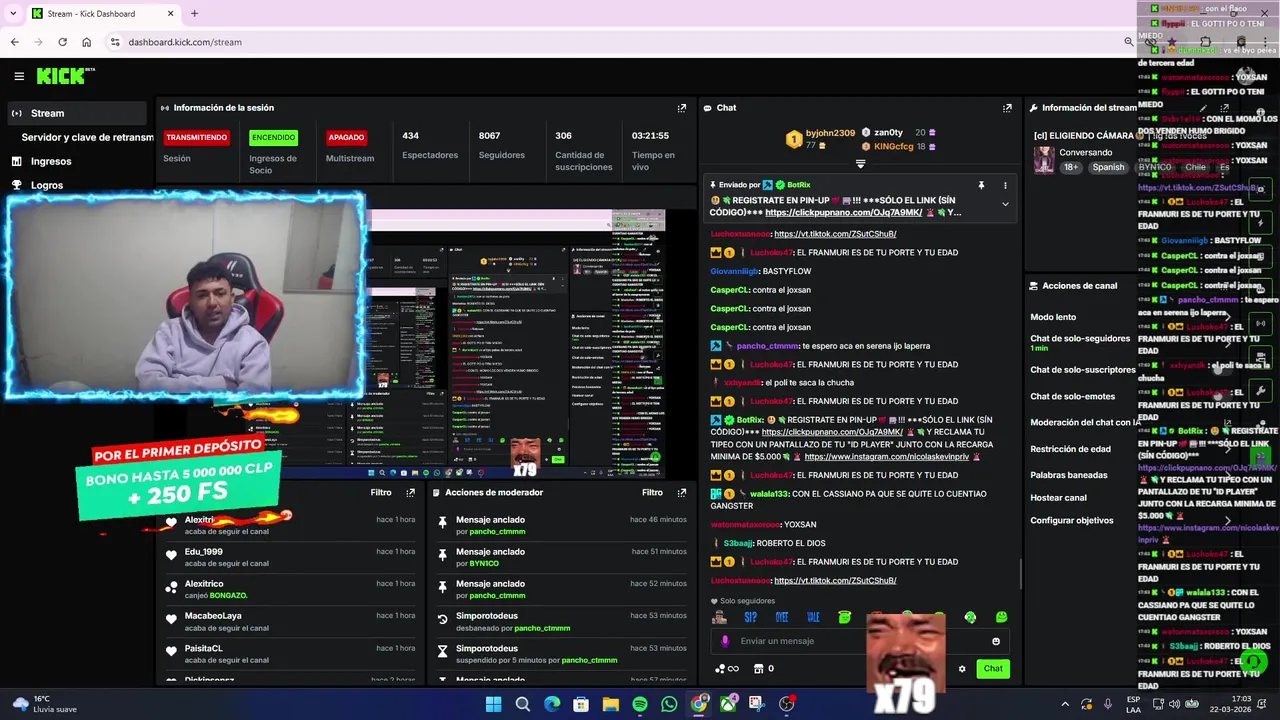1280x720 pixels.
Task: Click the TRANSMITIENDO session badge
Action: (x=196, y=137)
